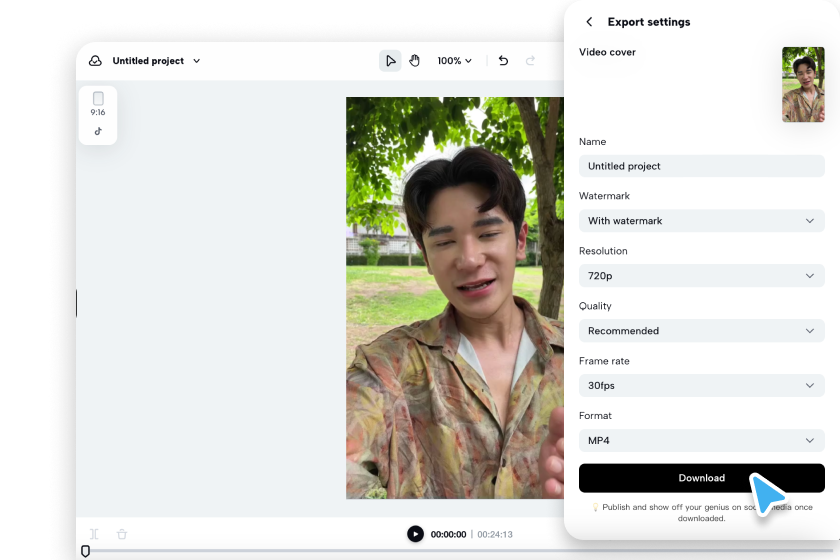Activate the hand pan tool
Image resolution: width=840 pixels, height=560 pixels.
tap(414, 61)
